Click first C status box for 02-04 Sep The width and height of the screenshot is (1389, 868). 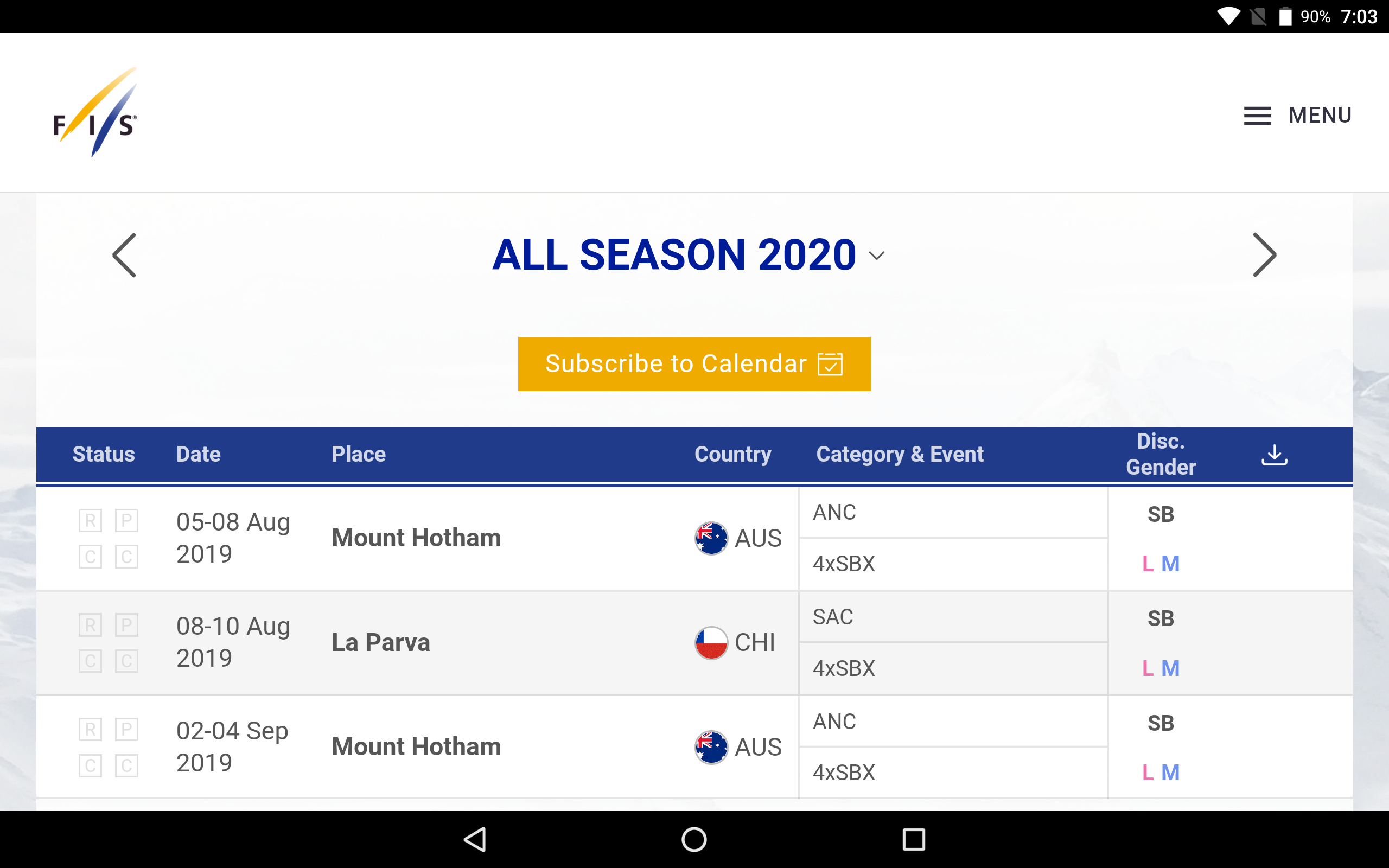point(90,765)
